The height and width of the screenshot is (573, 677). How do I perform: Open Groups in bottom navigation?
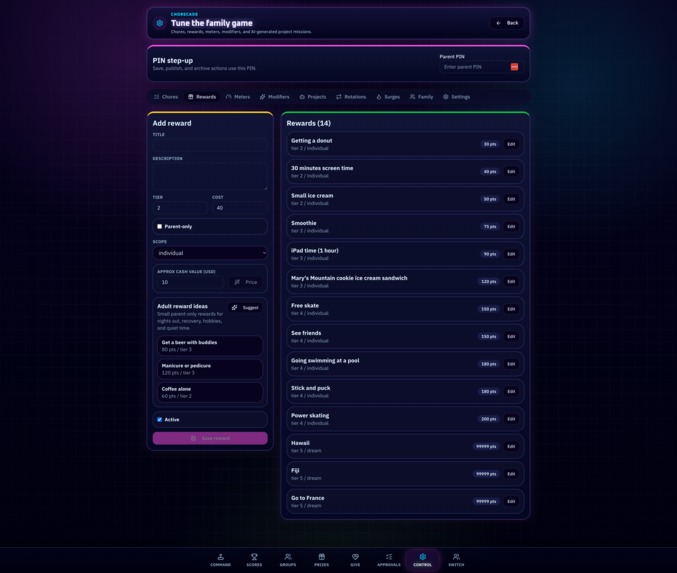(288, 560)
